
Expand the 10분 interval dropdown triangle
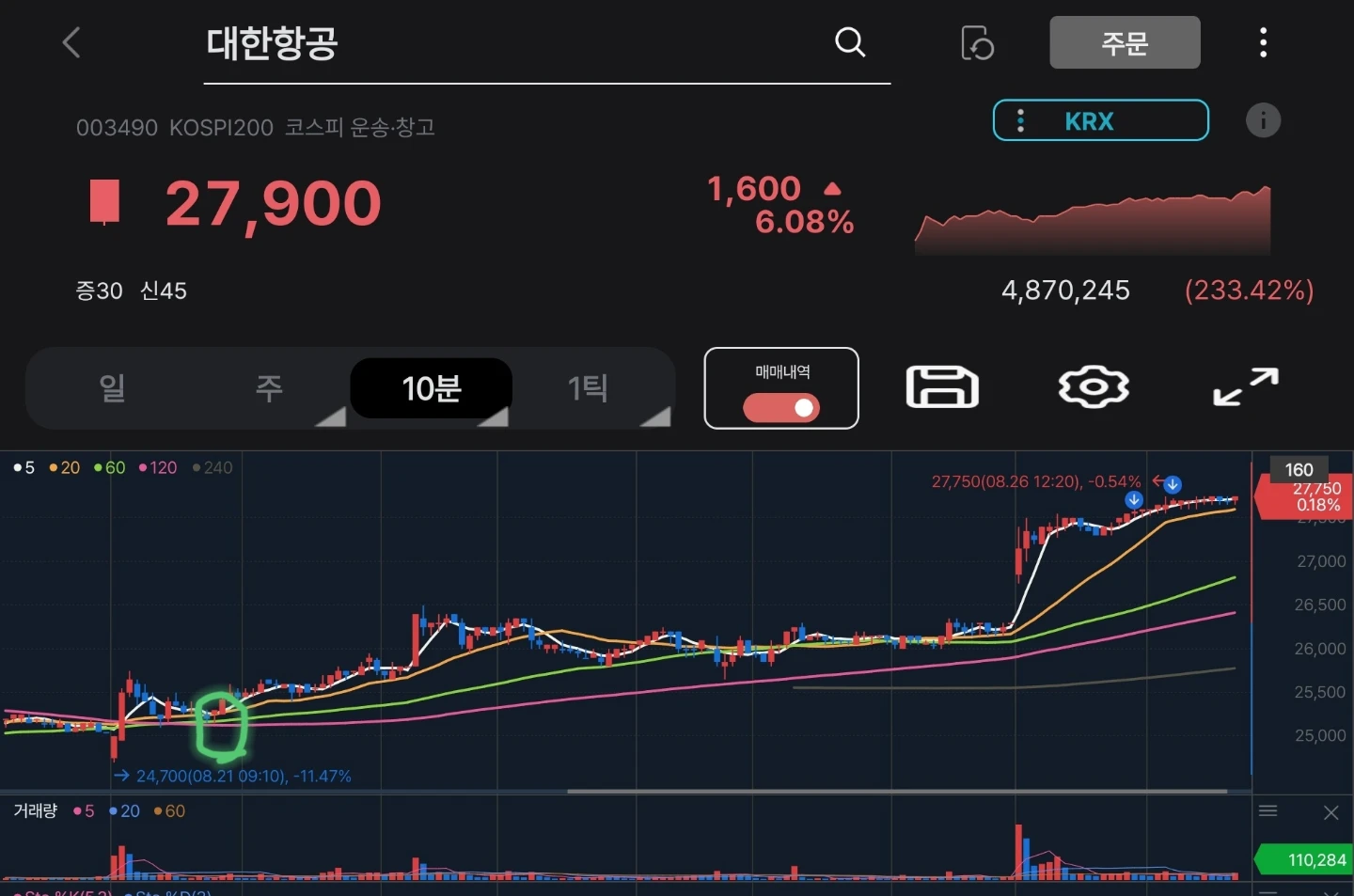(x=494, y=417)
